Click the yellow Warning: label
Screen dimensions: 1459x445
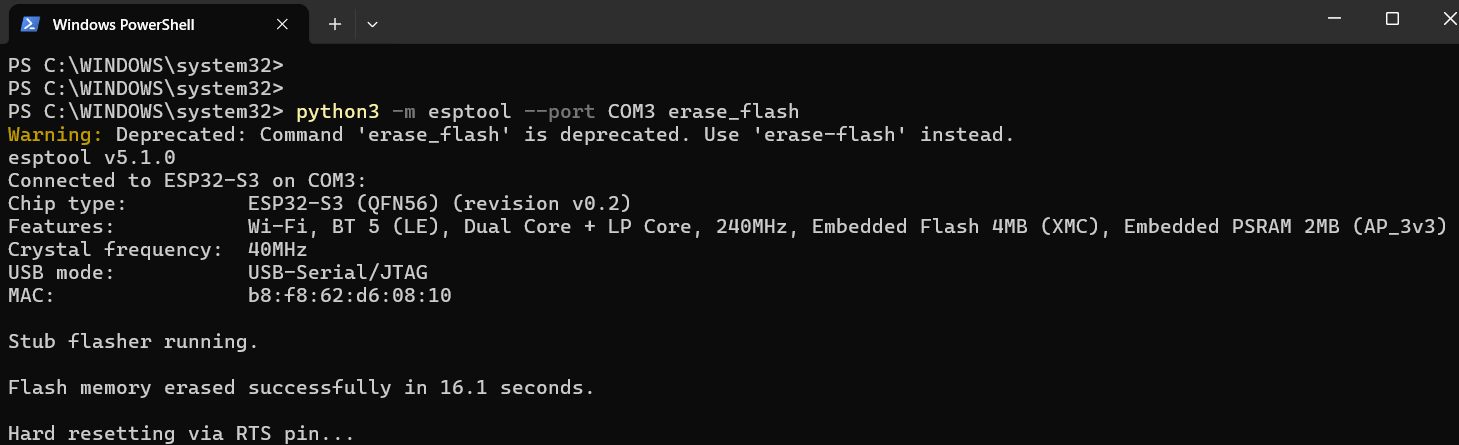coord(55,134)
